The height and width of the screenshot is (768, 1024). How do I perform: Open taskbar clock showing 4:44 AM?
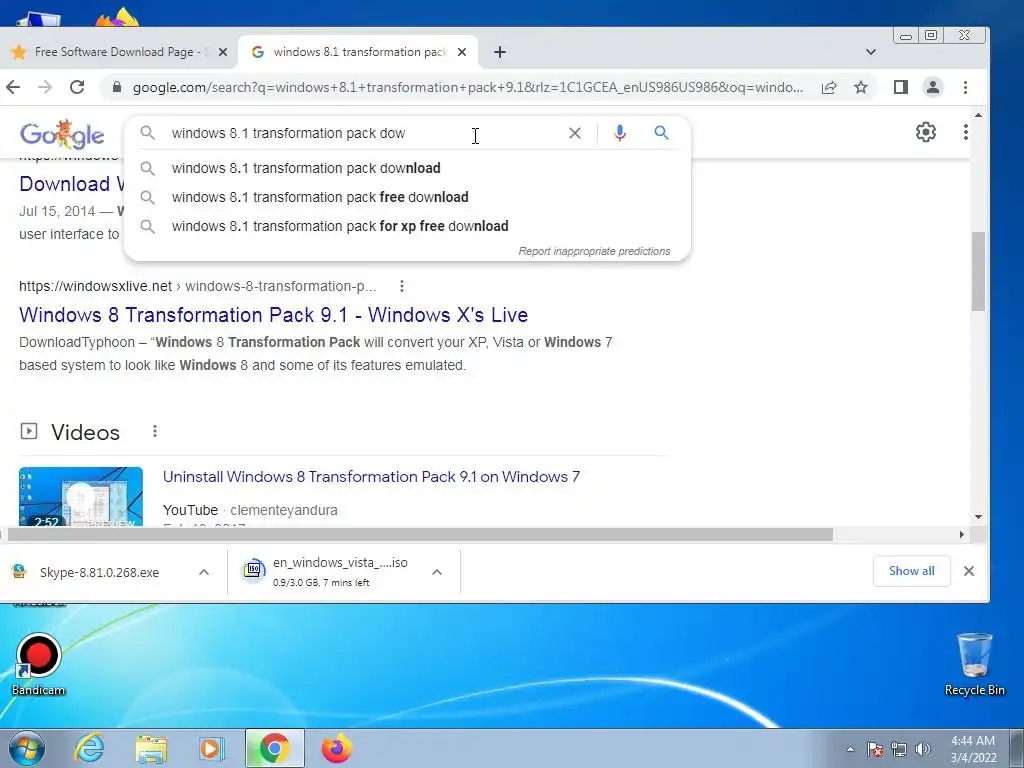(973, 749)
